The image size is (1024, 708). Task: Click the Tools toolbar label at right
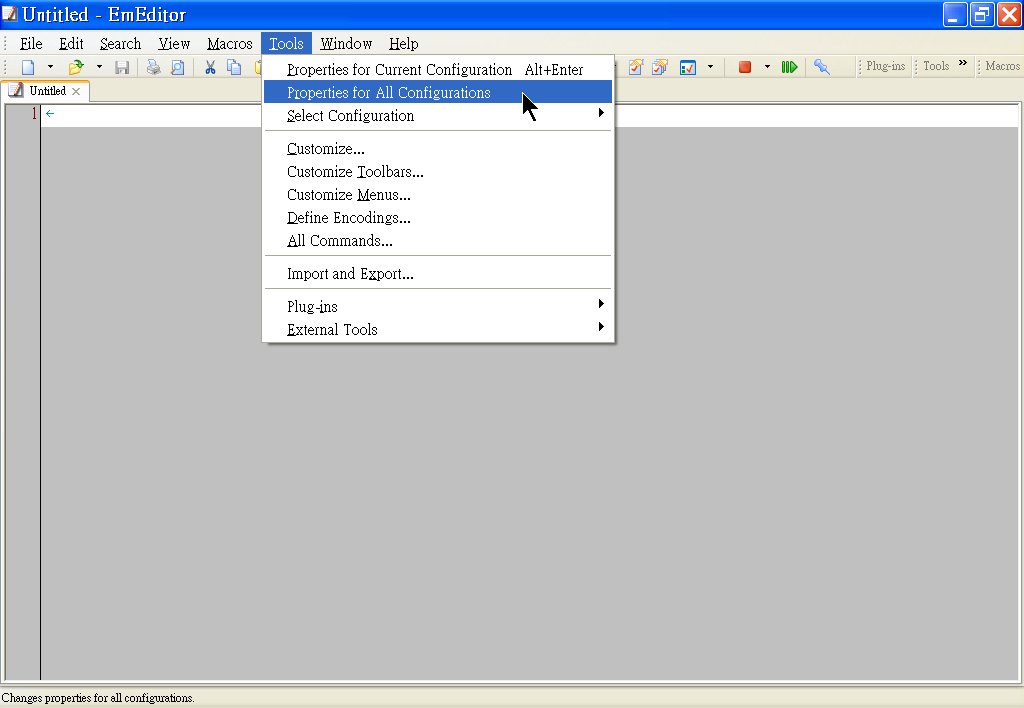click(936, 66)
